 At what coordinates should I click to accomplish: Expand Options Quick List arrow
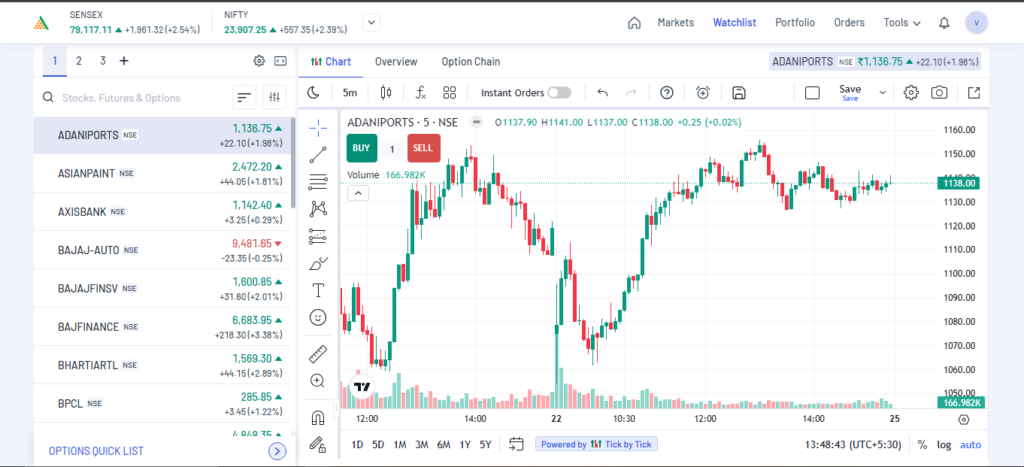click(x=278, y=451)
